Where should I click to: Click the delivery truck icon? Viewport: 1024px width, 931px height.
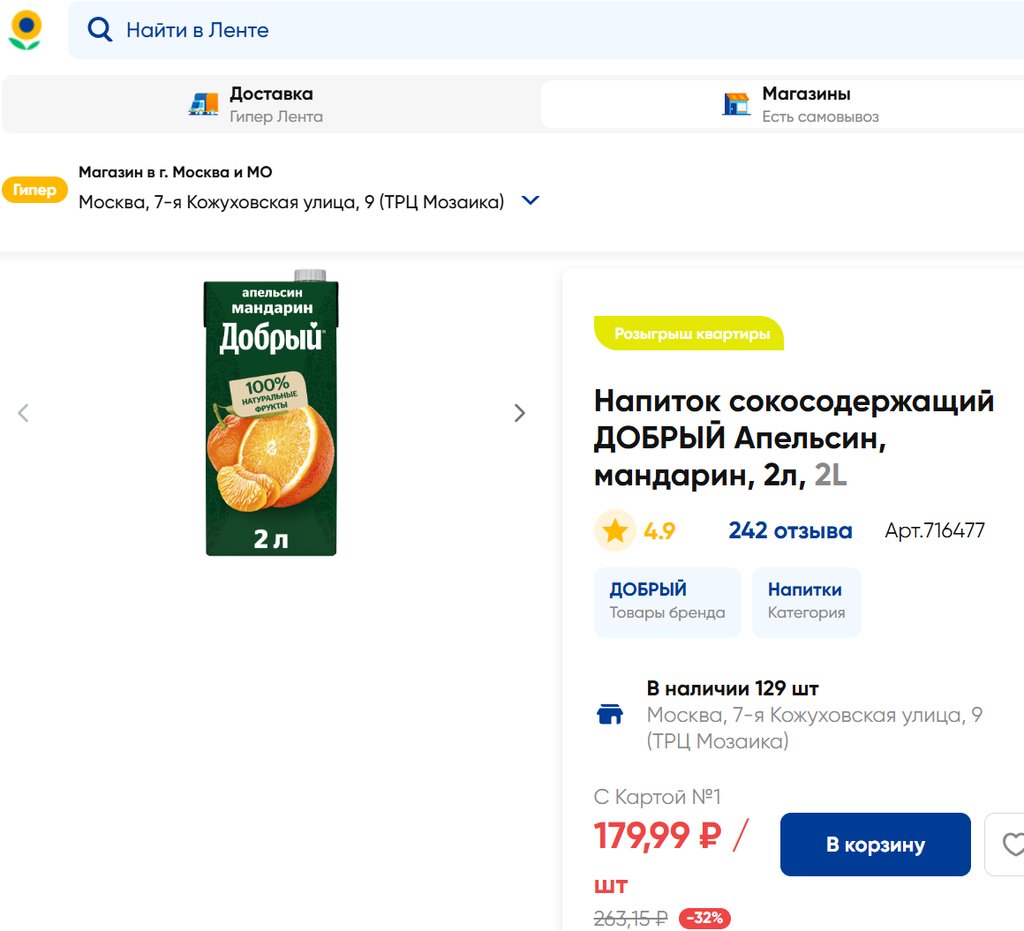click(x=203, y=104)
